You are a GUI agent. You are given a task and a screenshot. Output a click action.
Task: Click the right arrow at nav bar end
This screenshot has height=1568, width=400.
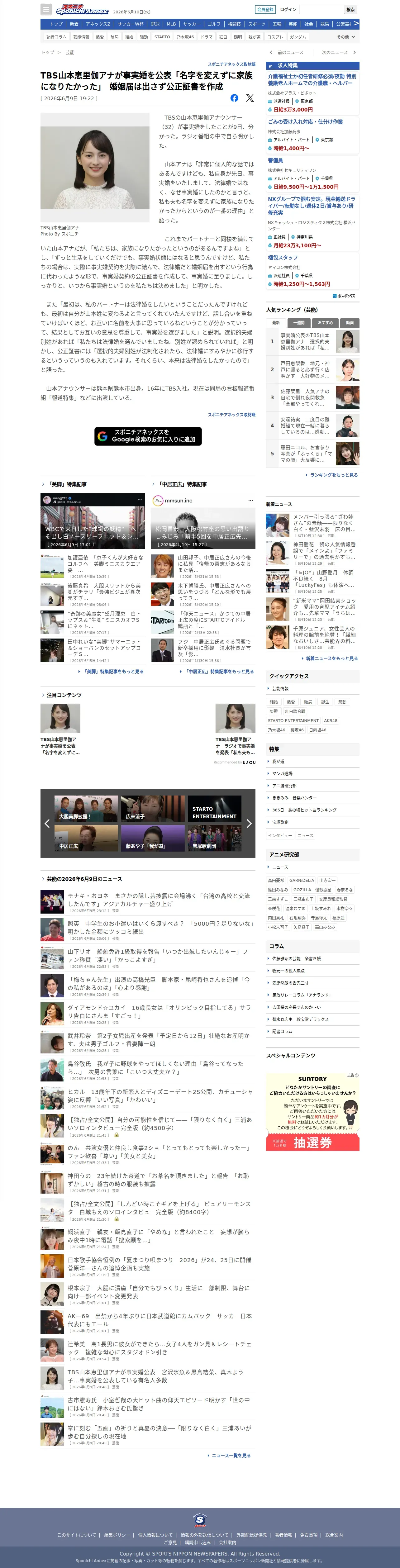pyautogui.click(x=356, y=24)
